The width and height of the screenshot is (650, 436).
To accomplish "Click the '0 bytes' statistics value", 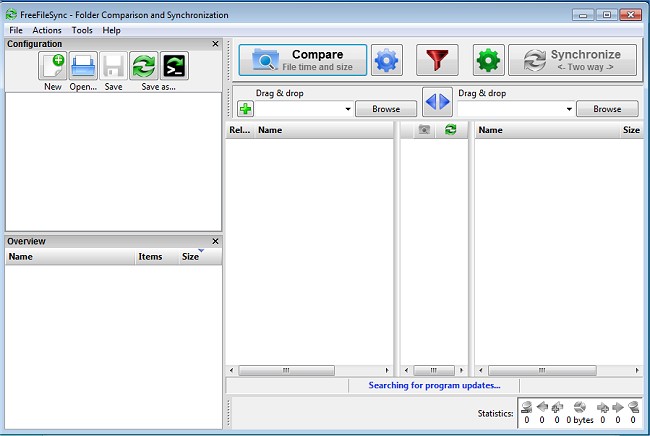I will [580, 420].
